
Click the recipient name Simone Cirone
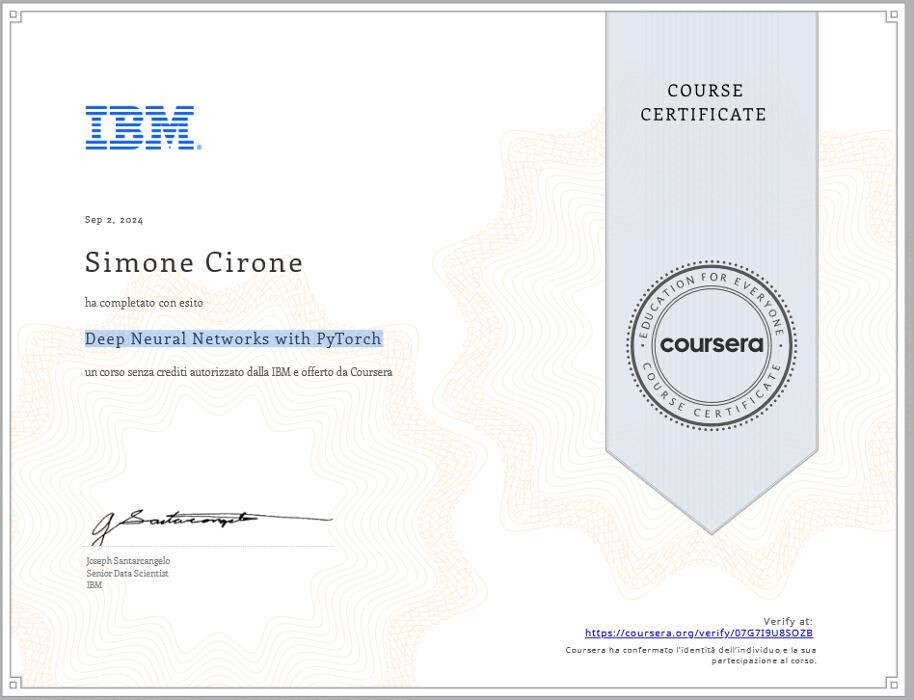(193, 262)
